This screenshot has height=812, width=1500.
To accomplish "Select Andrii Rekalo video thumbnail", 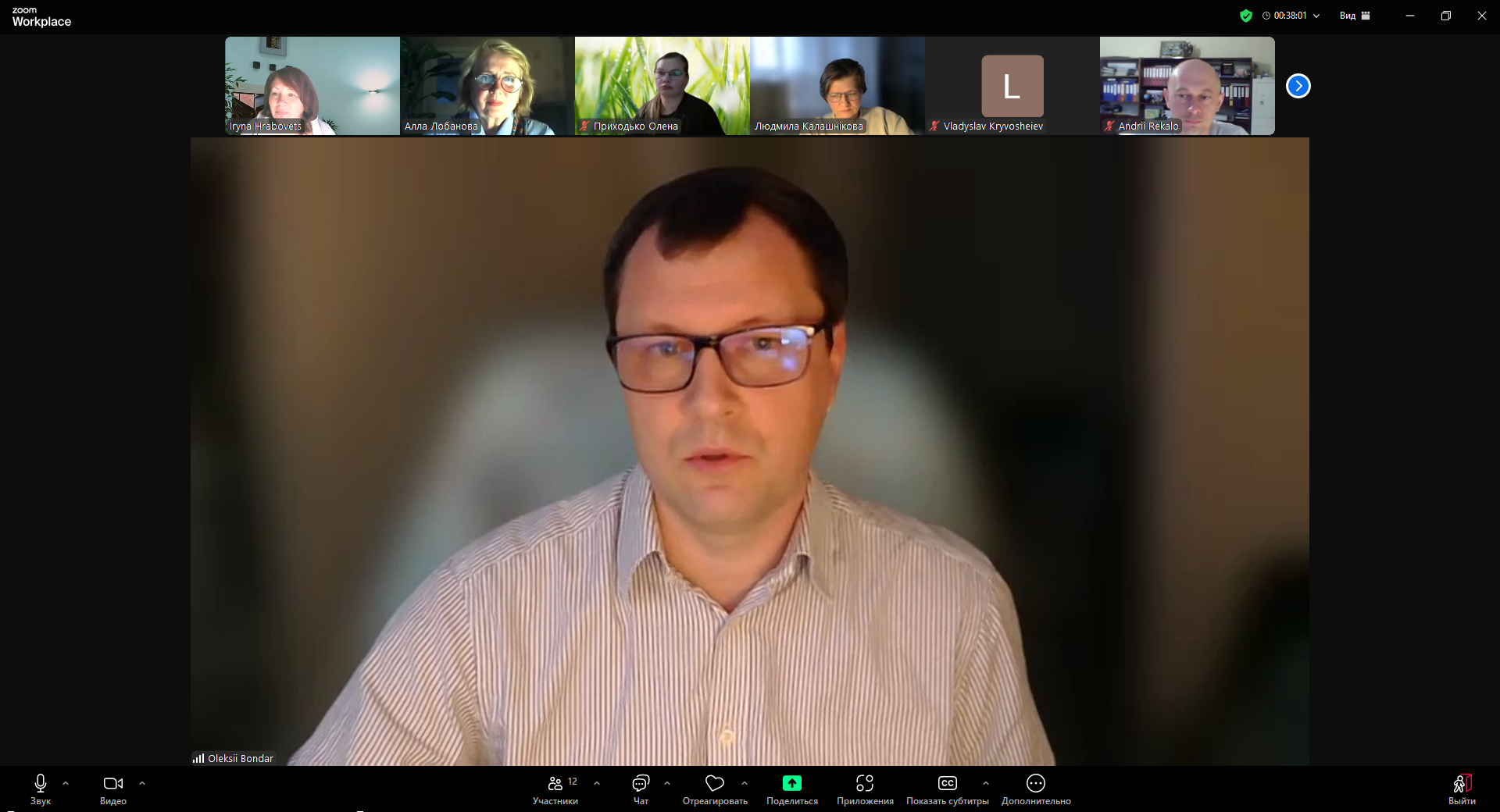I will [1187, 86].
